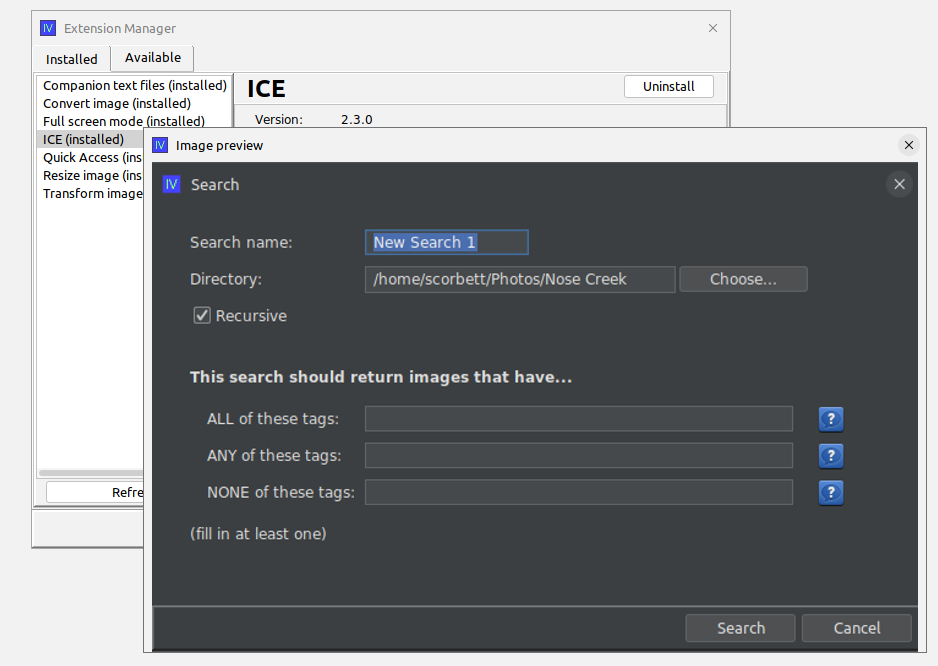Click the help icon beside ALL of these tags
The height and width of the screenshot is (666, 938).
pos(831,419)
